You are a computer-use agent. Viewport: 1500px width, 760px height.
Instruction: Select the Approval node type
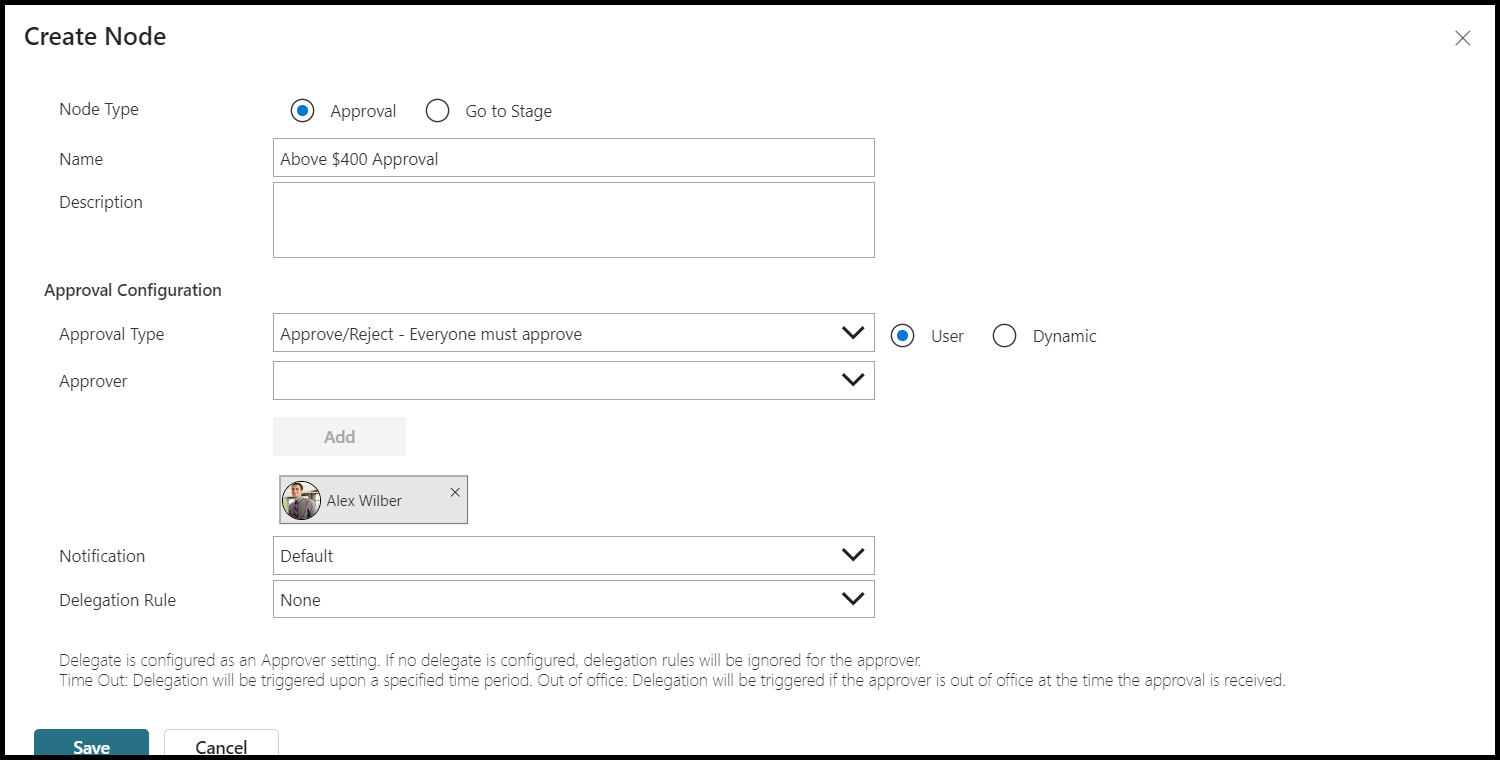click(x=303, y=111)
